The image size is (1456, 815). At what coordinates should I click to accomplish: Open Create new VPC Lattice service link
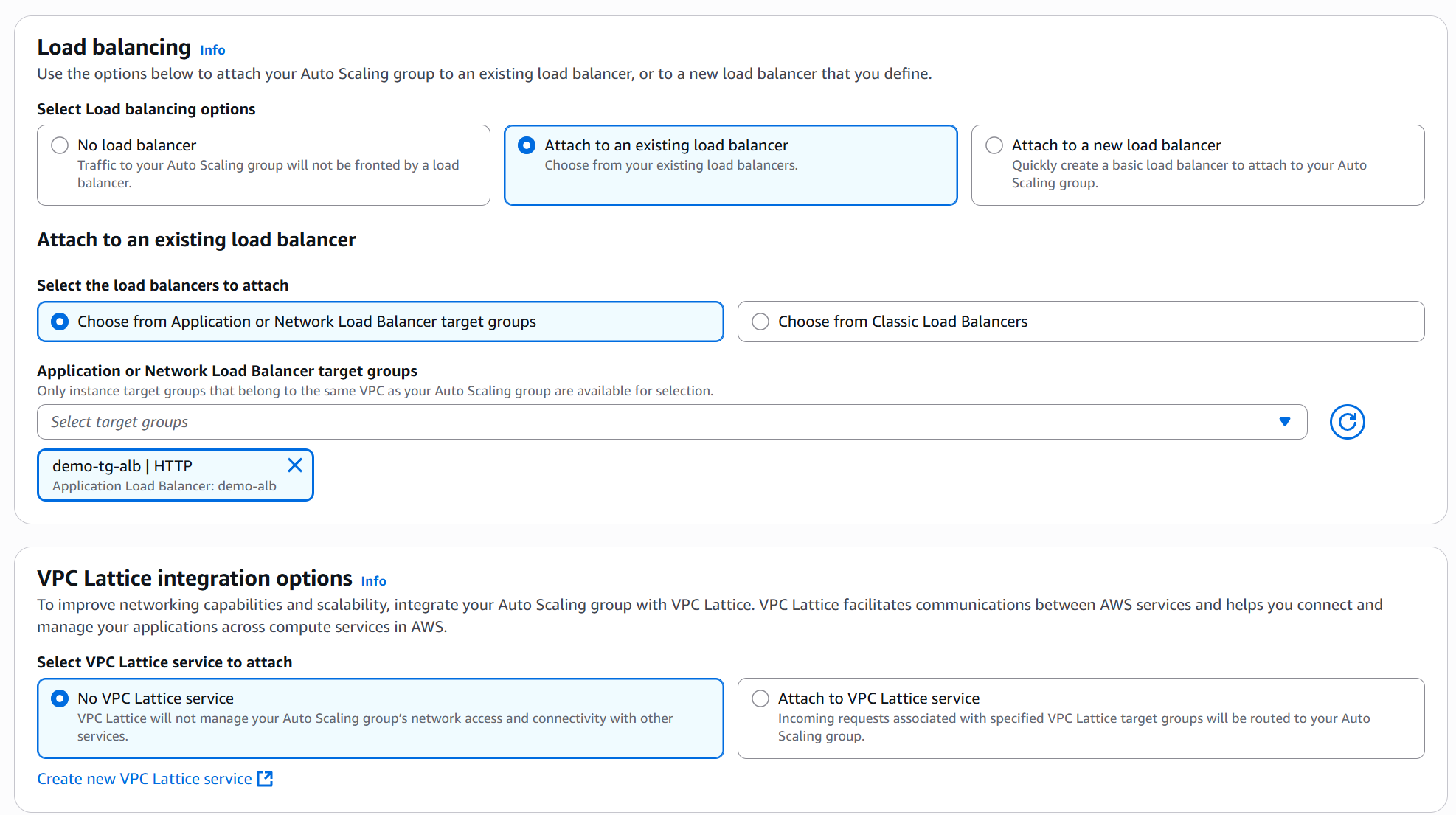pyautogui.click(x=145, y=779)
